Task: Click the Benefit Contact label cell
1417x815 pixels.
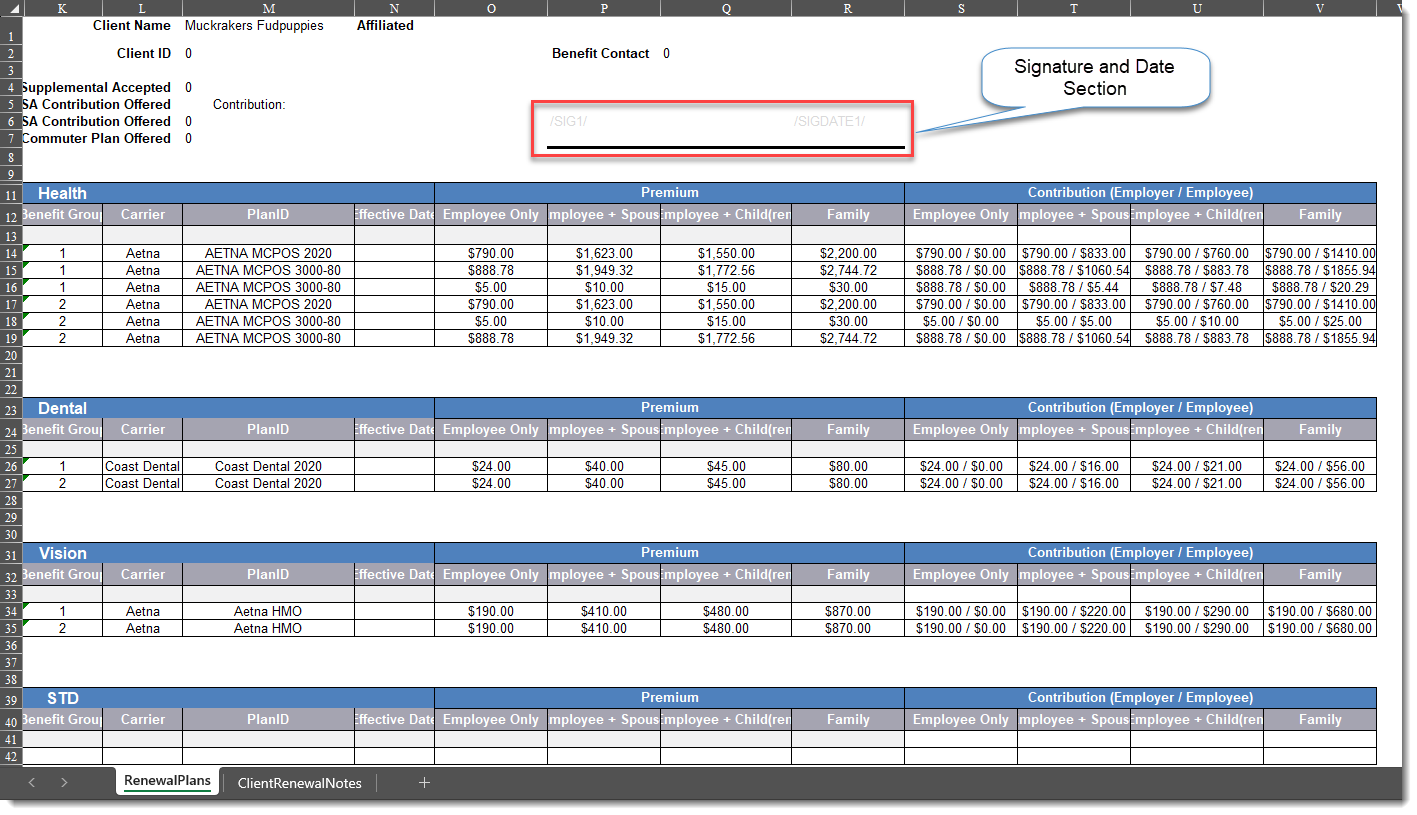Action: coord(600,54)
